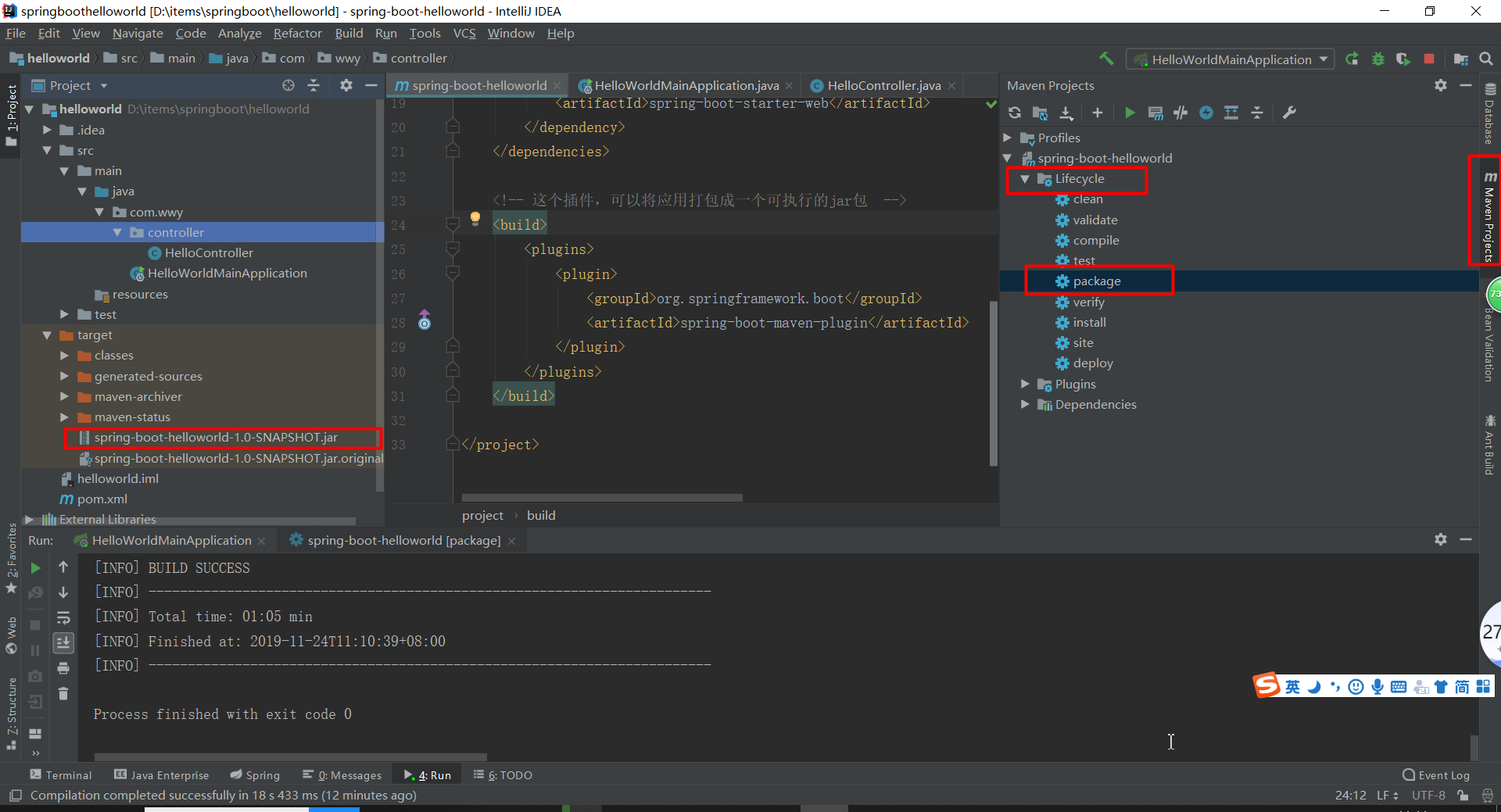Execute Maven Goal icon
The image size is (1501, 812).
click(x=1155, y=113)
